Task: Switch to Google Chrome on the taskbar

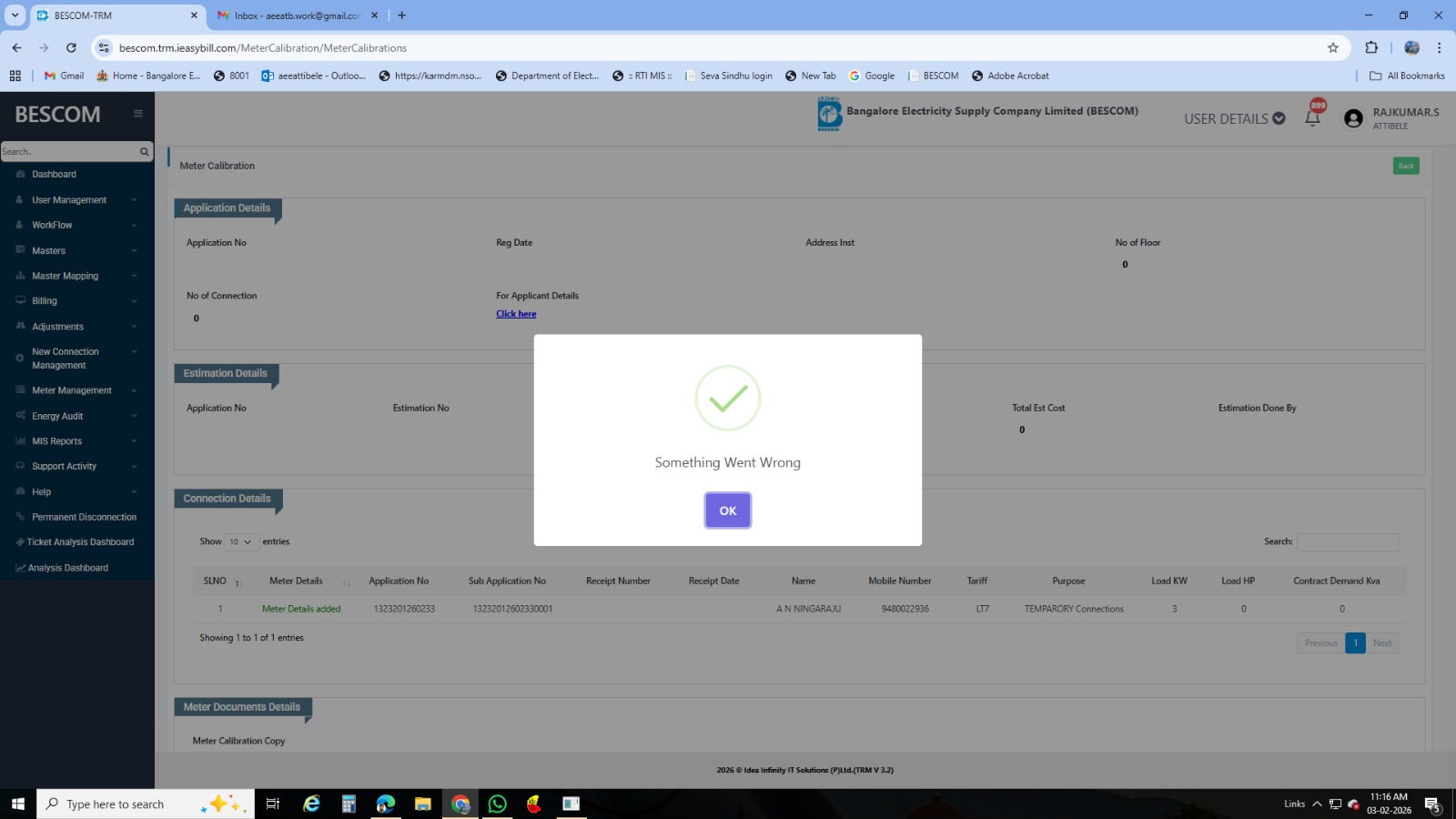Action: tap(460, 804)
